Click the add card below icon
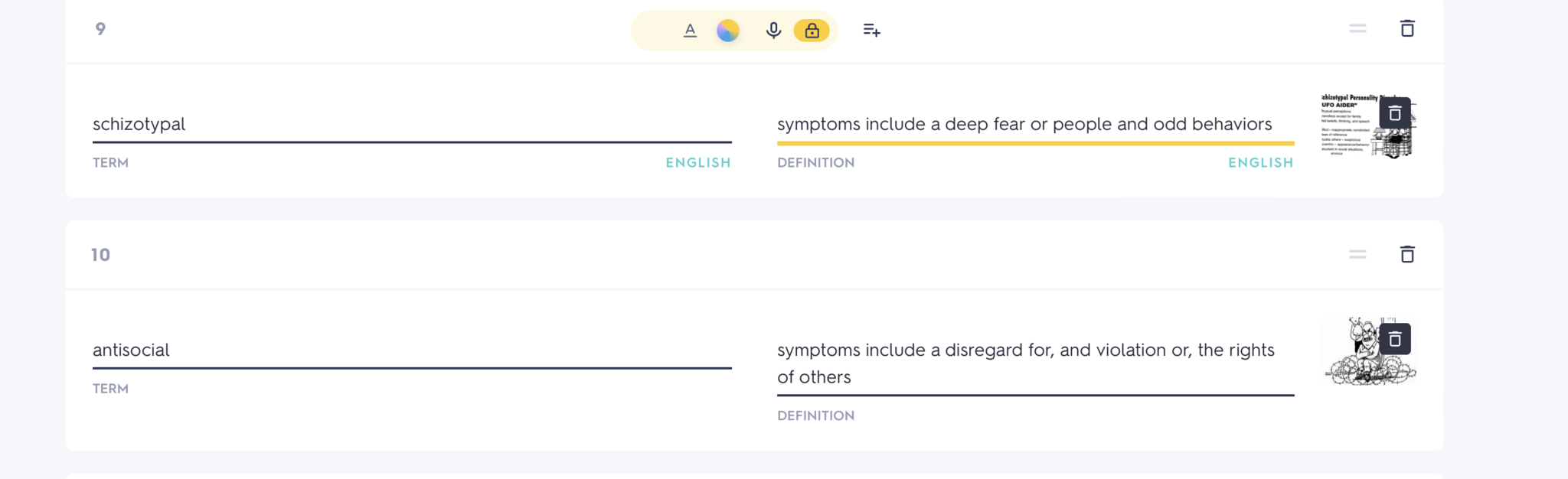Image resolution: width=1568 pixels, height=479 pixels. pyautogui.click(x=871, y=31)
